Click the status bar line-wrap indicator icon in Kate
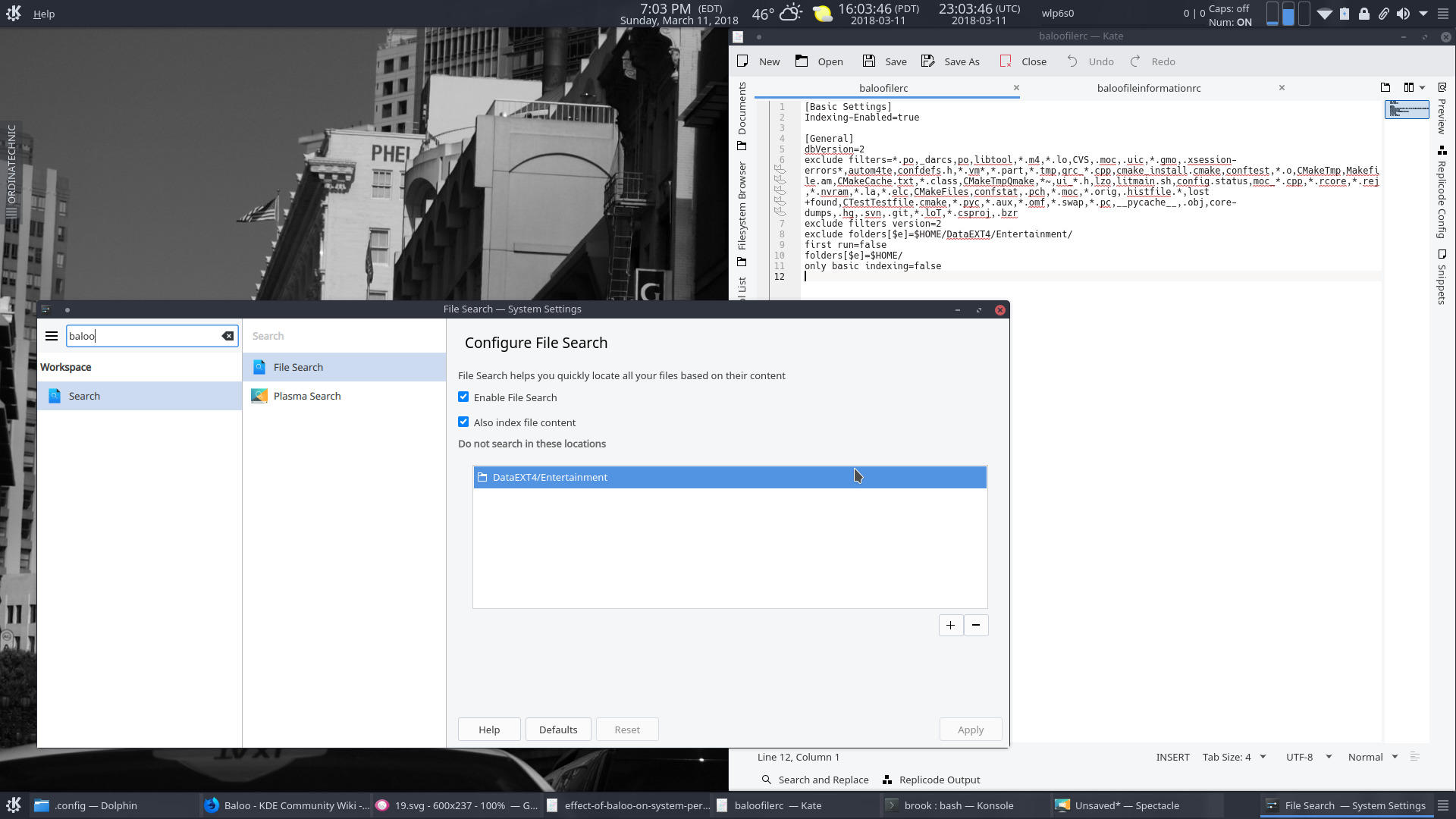Screen dimensions: 1456x819 tap(1414, 757)
